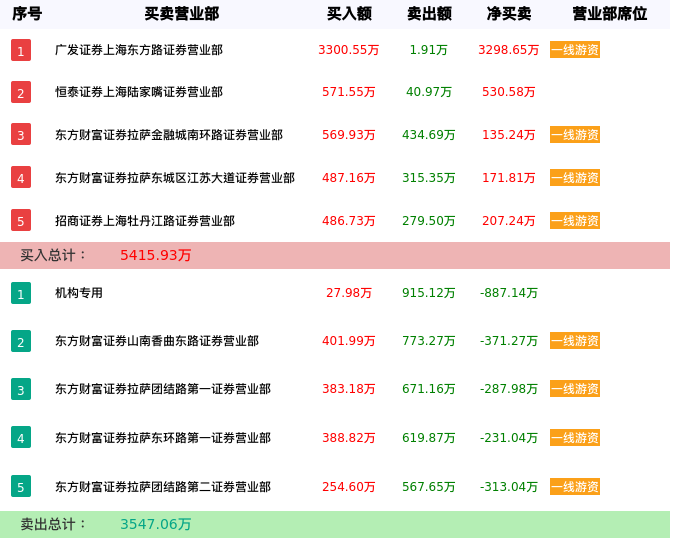Click the red rank 3 badge

pyautogui.click(x=21, y=134)
